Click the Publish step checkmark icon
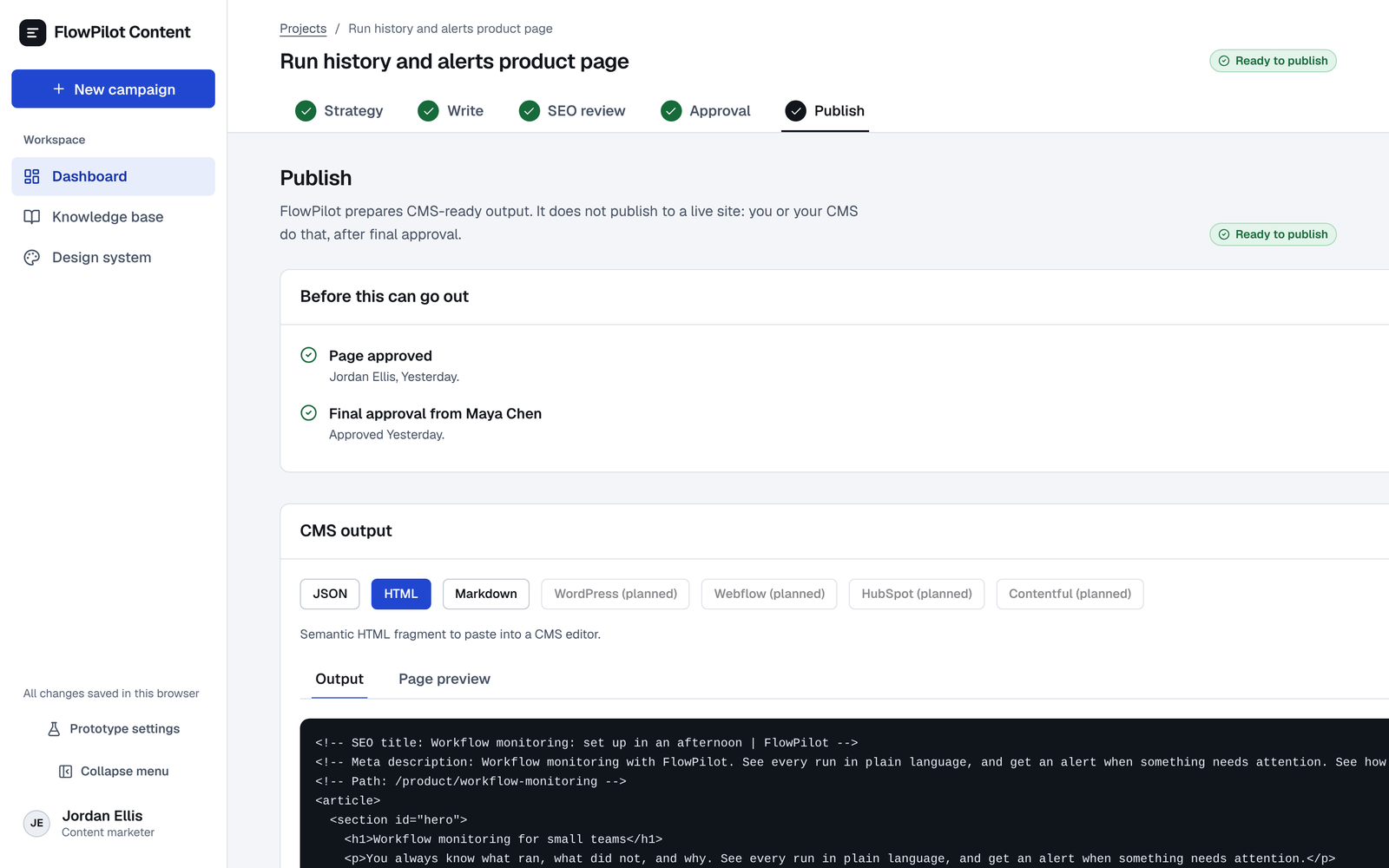This screenshot has width=1389, height=868. [x=796, y=111]
